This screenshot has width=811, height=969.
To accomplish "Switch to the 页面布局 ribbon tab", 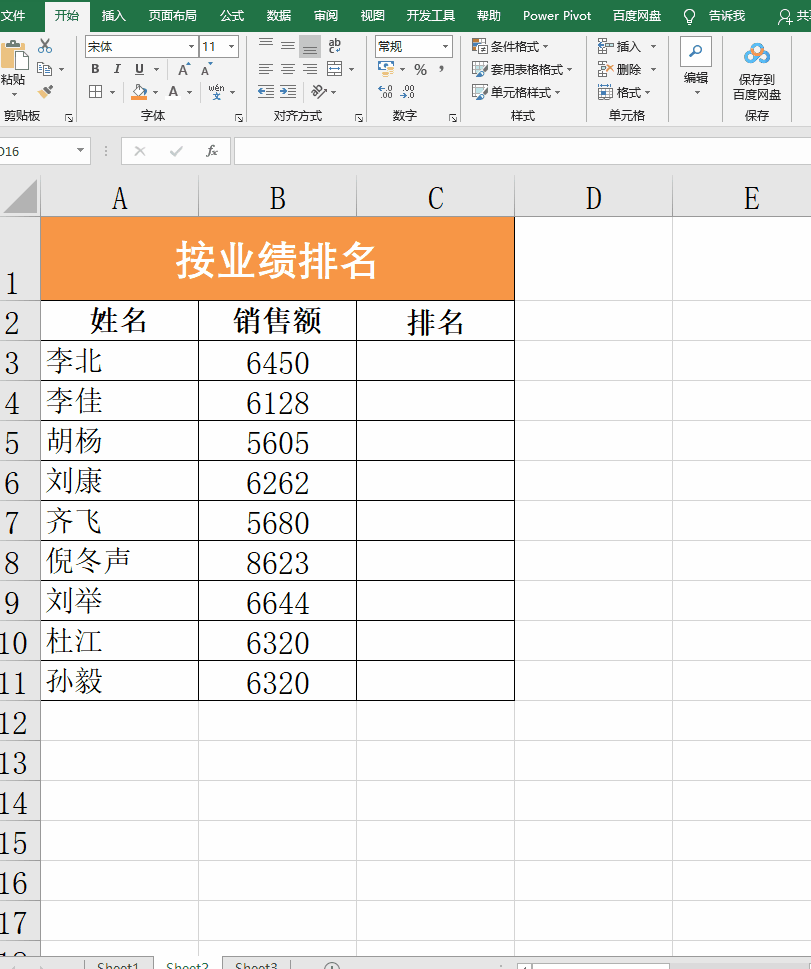I will 172,15.
